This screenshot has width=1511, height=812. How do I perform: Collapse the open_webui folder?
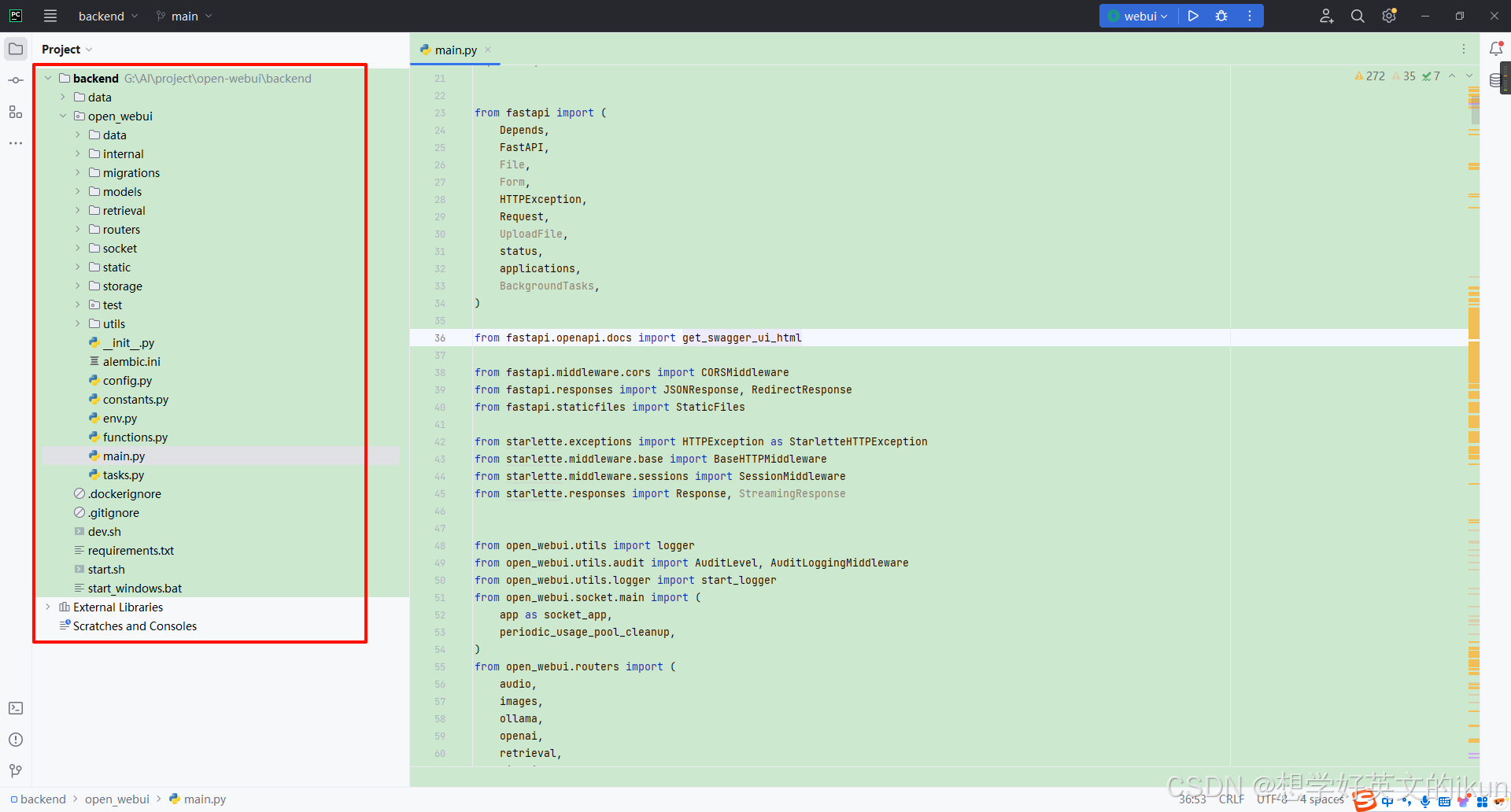[63, 116]
